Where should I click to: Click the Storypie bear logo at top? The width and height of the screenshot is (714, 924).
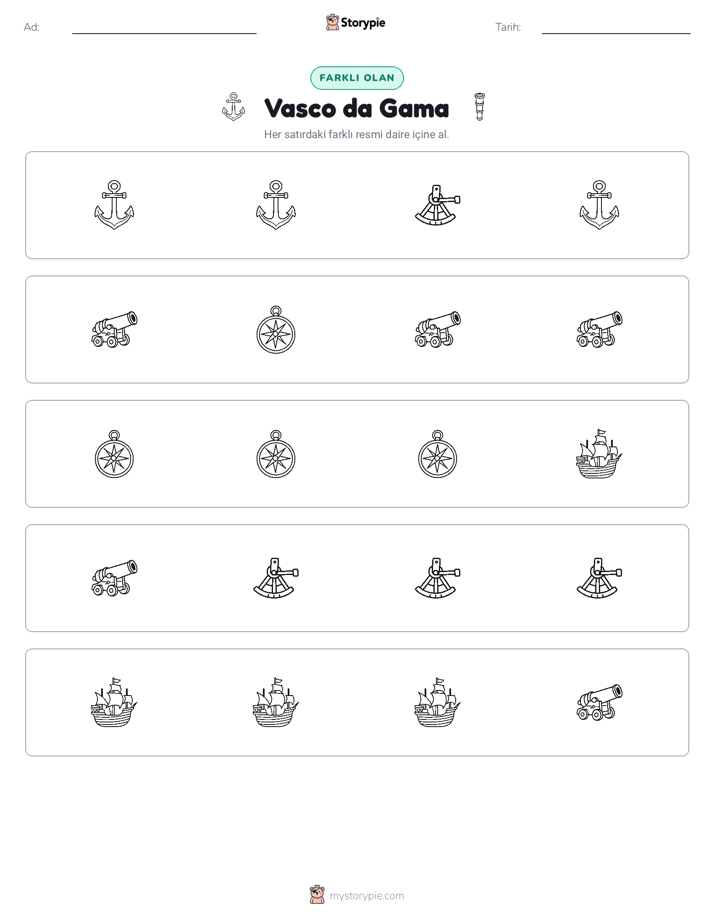click(332, 22)
